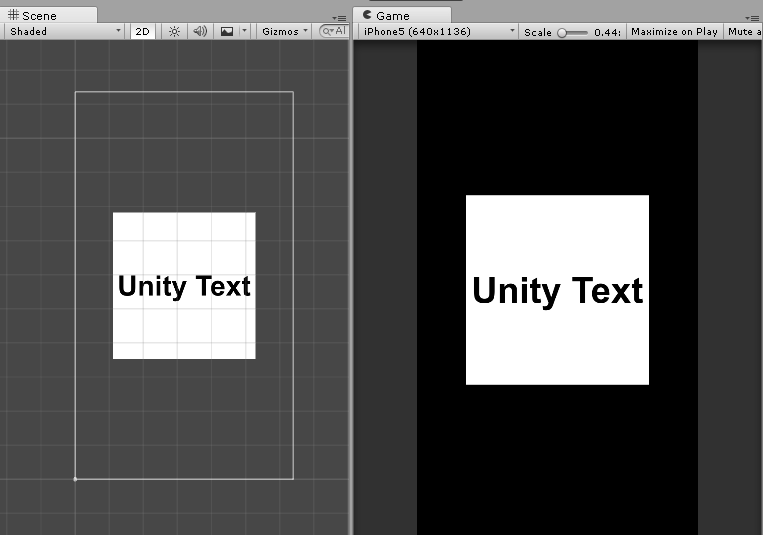The height and width of the screenshot is (535, 763).
Task: Click the Scene tab grid icon
Action: point(13,15)
